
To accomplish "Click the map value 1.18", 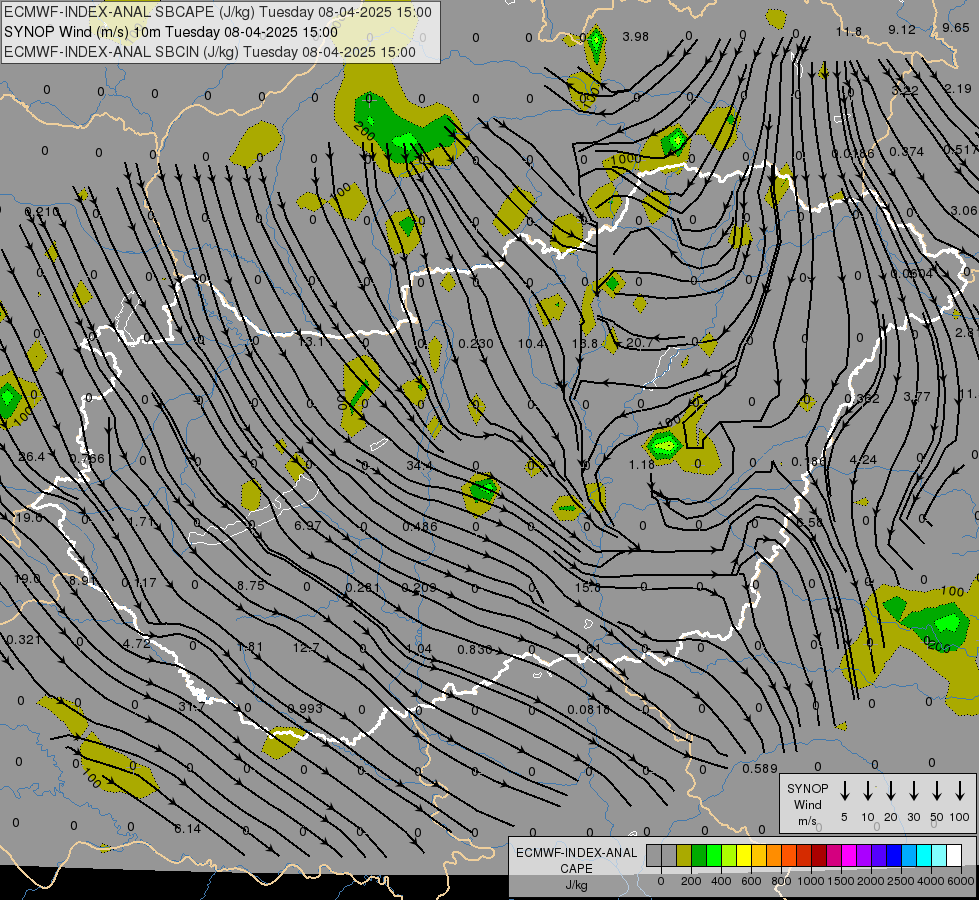I will pos(642,465).
